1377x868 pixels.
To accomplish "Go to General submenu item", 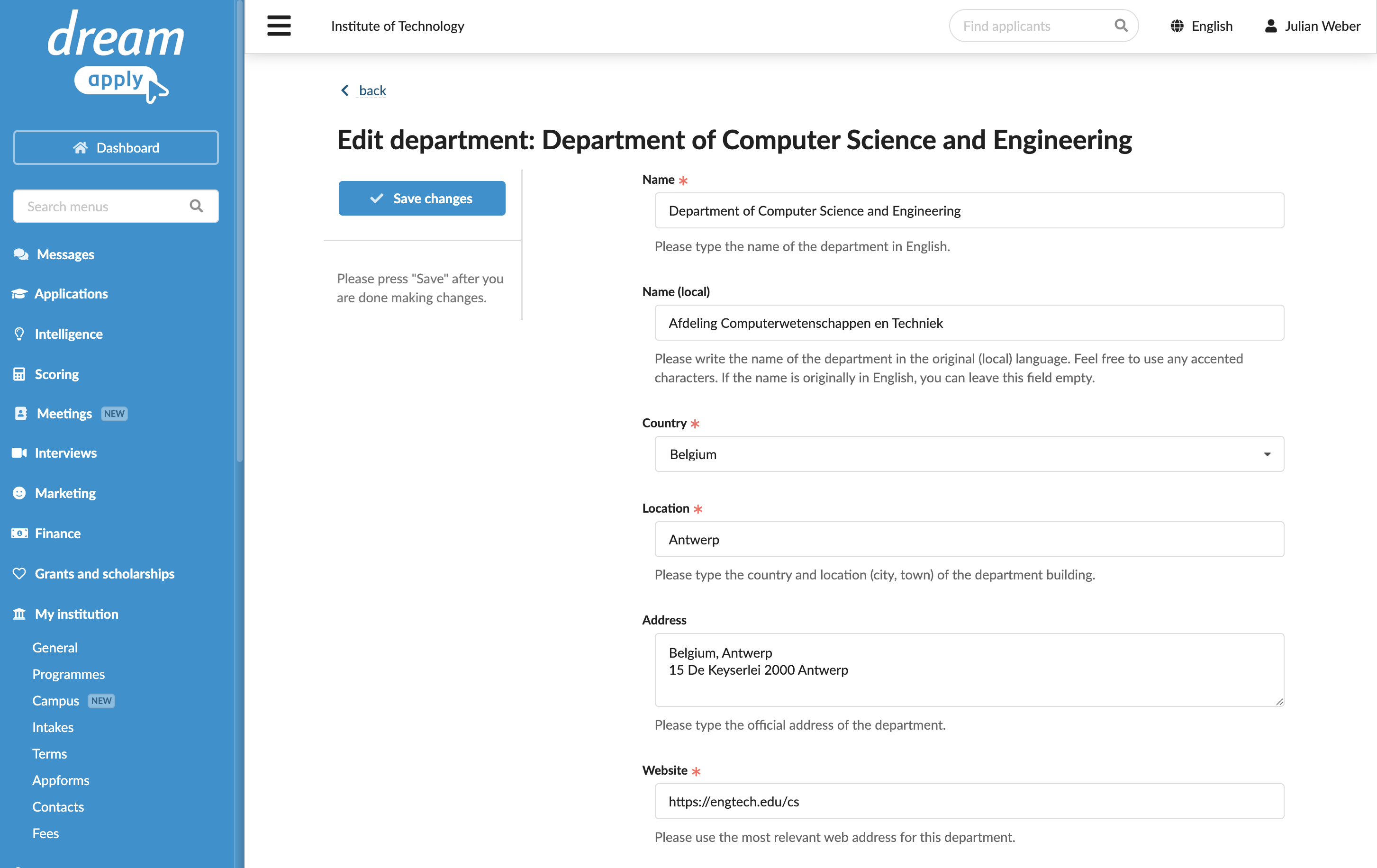I will [x=55, y=647].
